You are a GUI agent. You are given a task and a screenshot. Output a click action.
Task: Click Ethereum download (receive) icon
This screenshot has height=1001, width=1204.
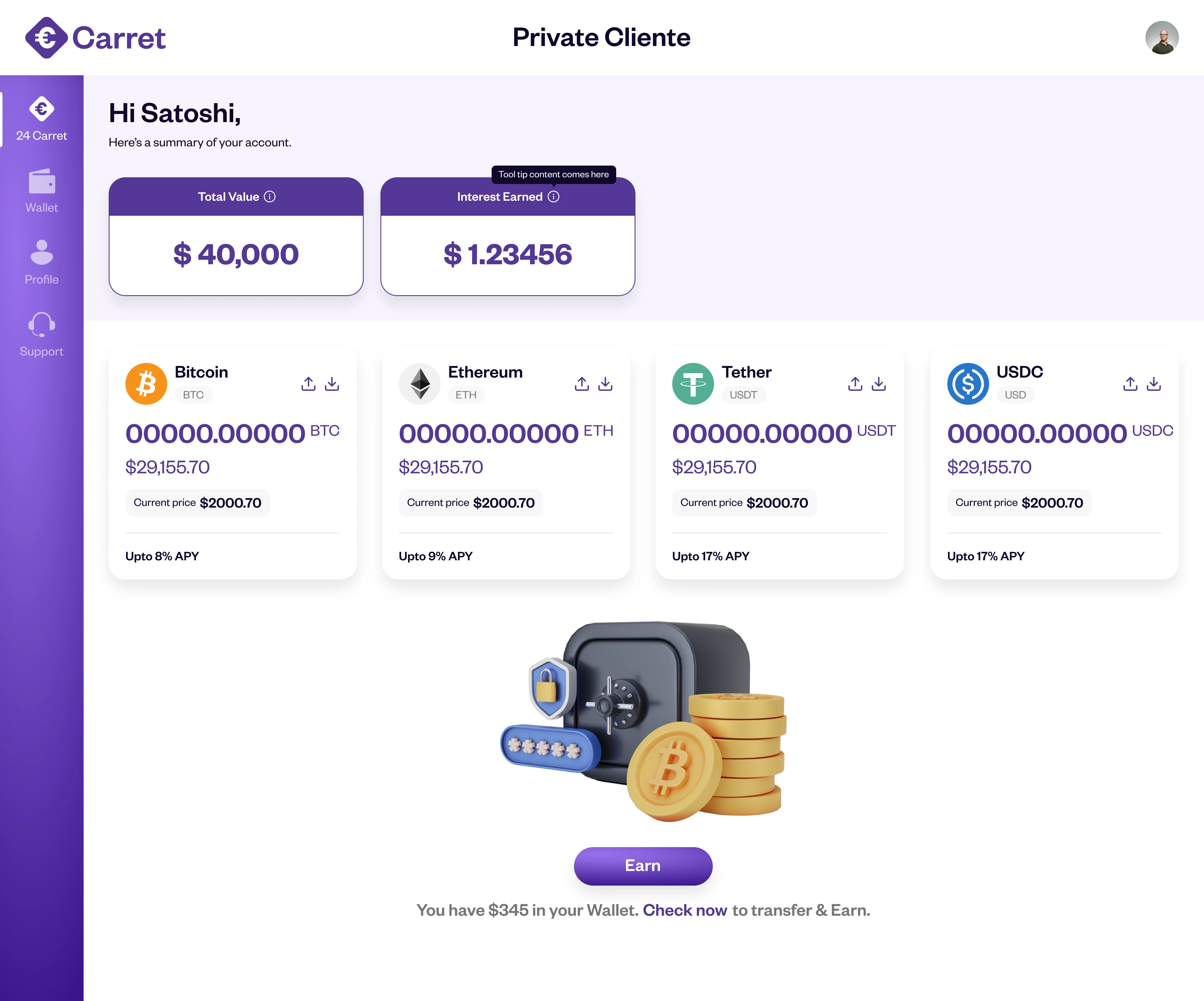[x=605, y=384]
